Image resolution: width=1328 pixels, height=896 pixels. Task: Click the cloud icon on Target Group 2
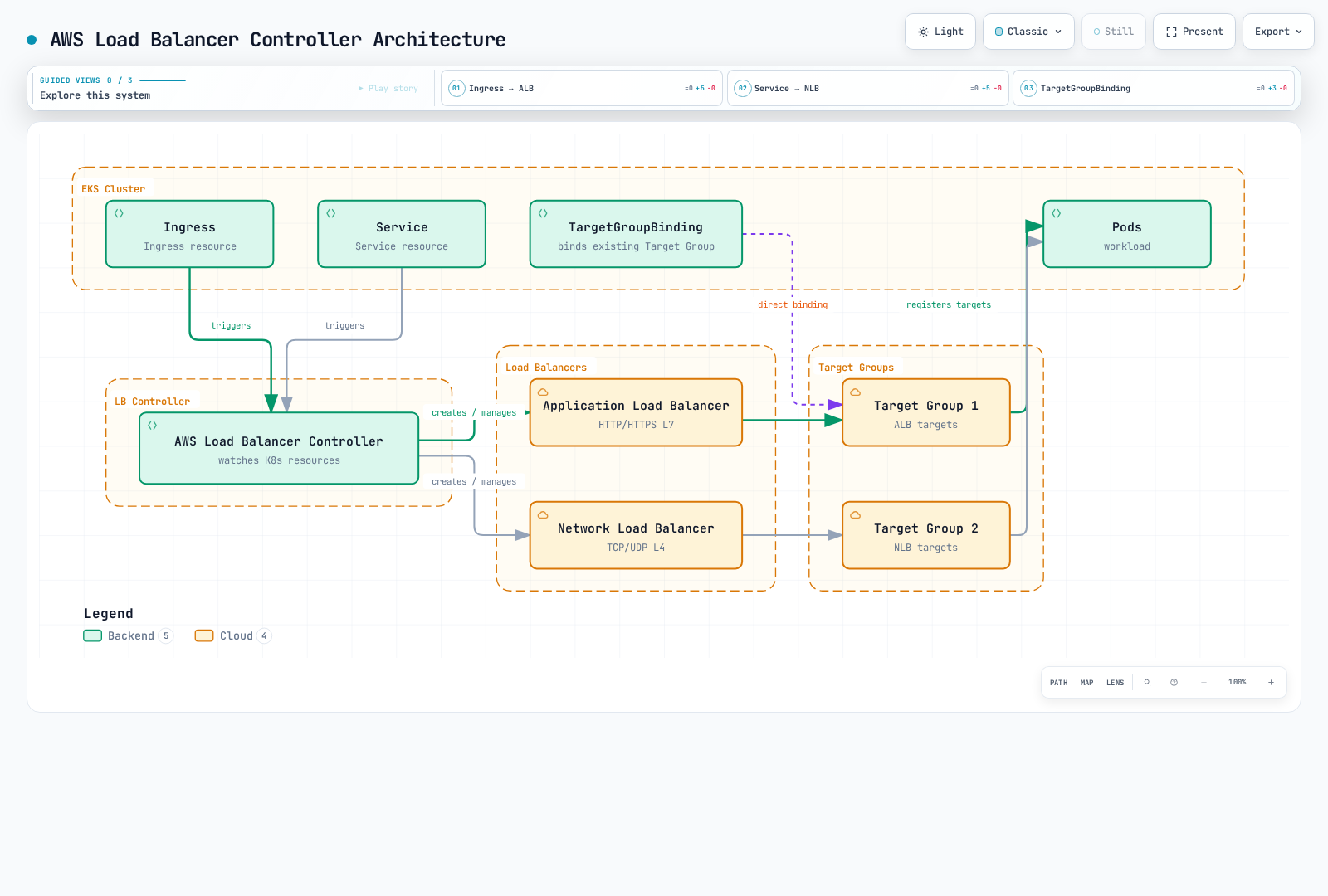click(x=855, y=515)
